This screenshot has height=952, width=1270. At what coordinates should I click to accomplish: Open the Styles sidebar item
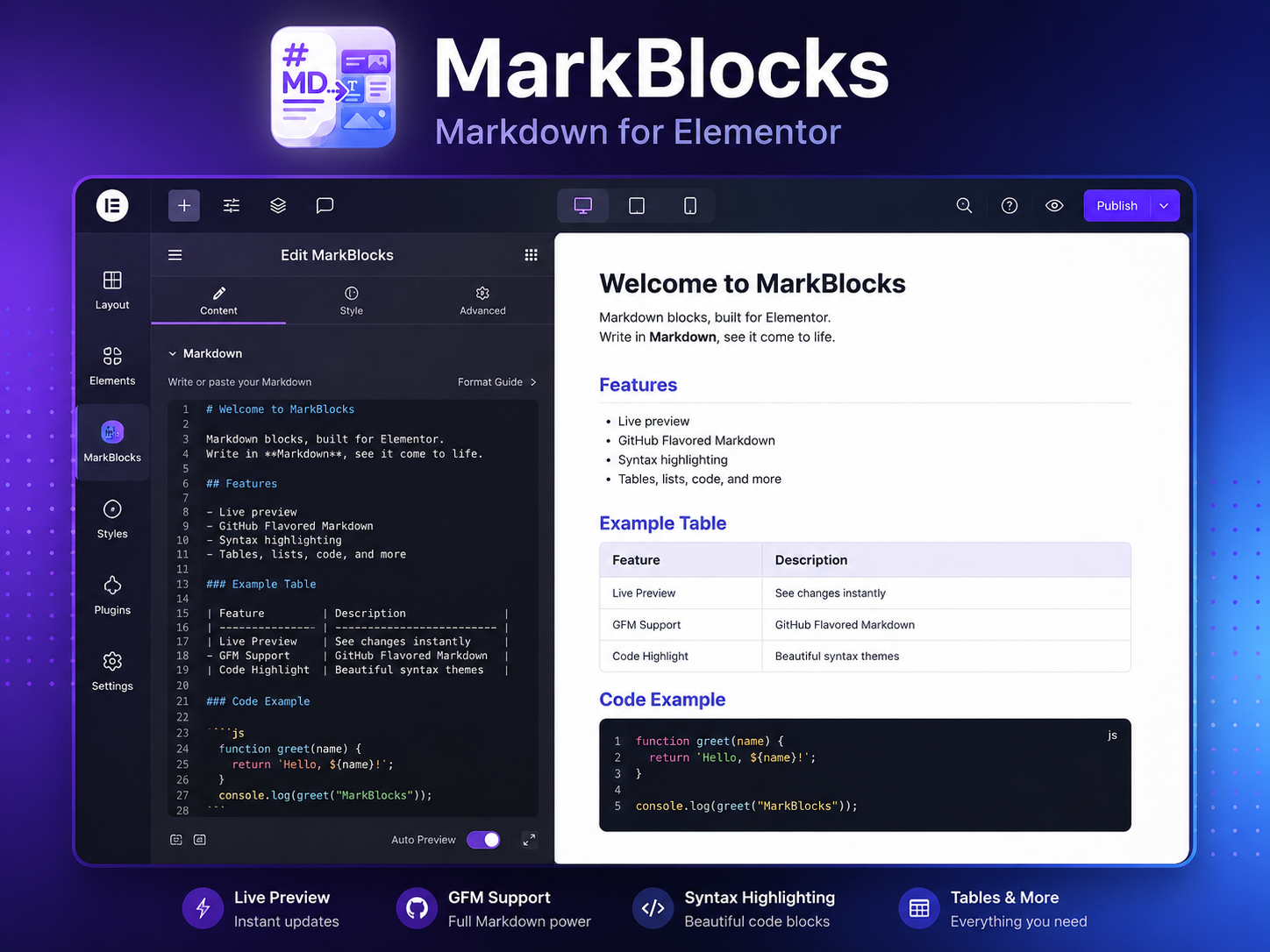(x=112, y=519)
